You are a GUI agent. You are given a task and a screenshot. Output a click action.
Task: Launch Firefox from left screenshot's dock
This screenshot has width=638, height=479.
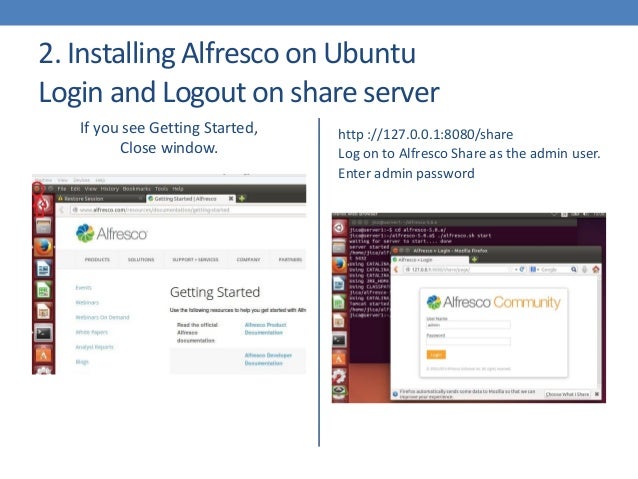pyautogui.click(x=44, y=247)
